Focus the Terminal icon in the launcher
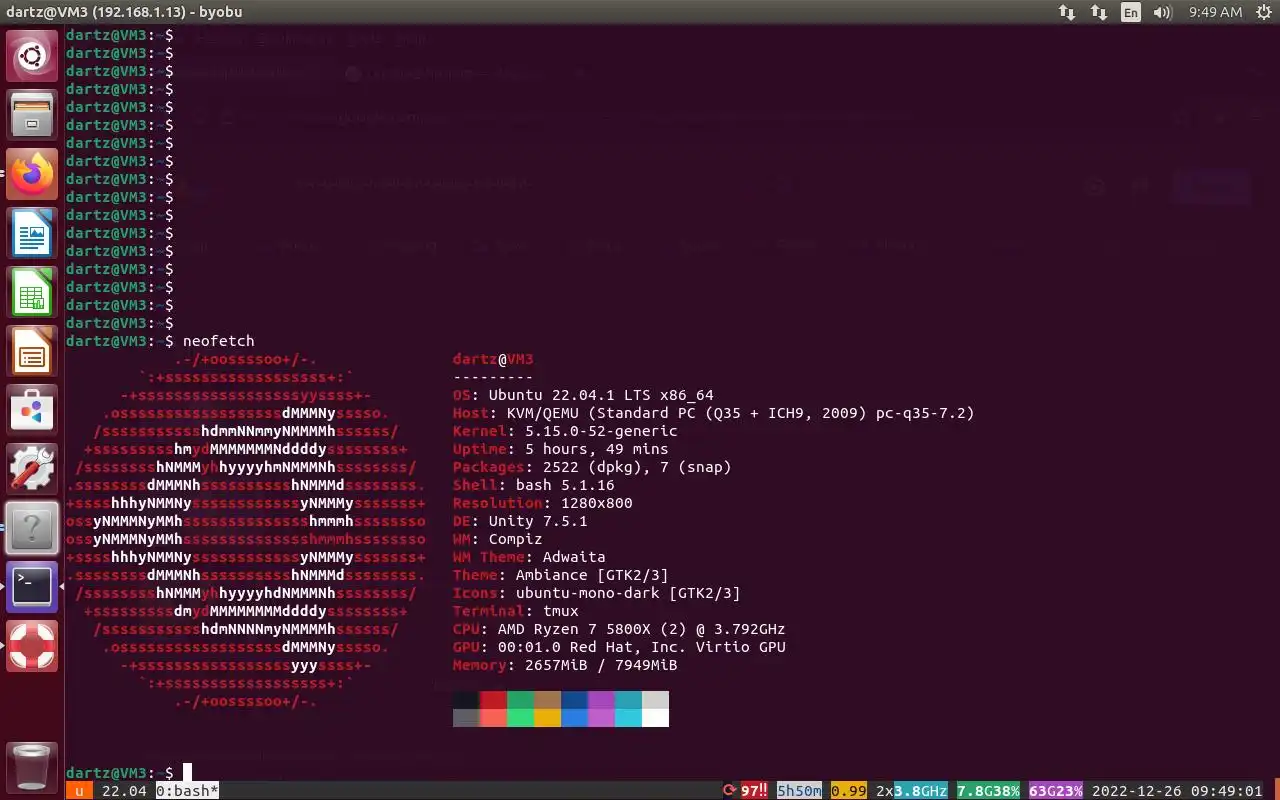 [x=32, y=587]
